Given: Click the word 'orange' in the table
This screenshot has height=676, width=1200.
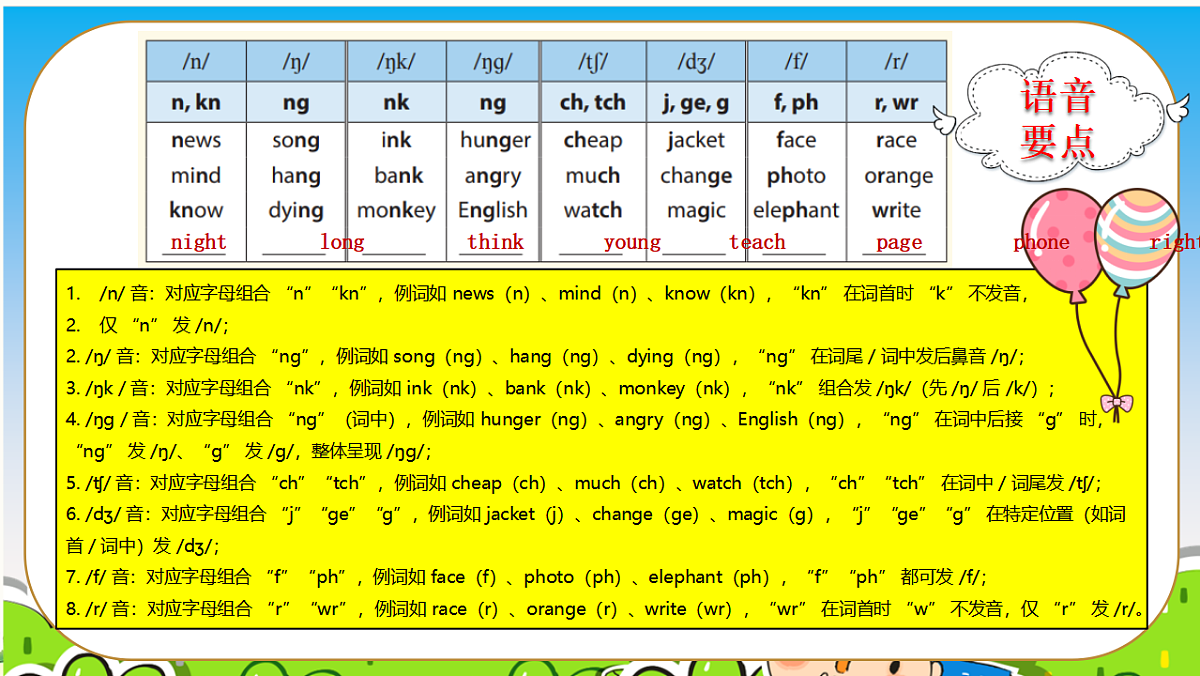Looking at the screenshot, I should click(x=899, y=177).
